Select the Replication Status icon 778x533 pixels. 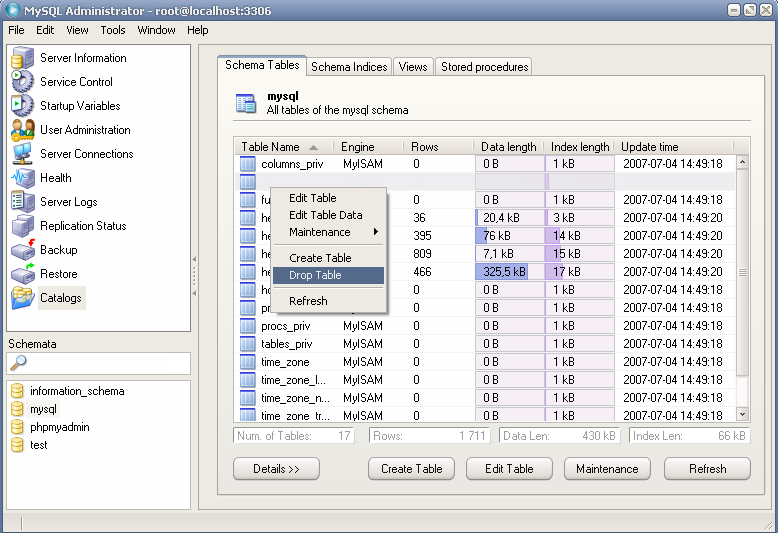[22, 226]
